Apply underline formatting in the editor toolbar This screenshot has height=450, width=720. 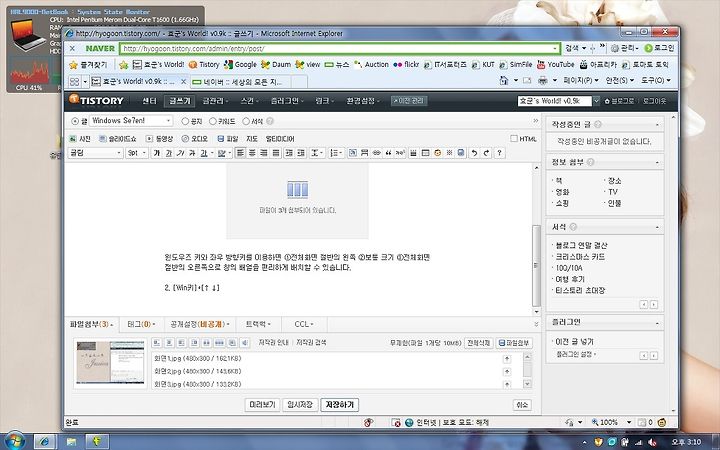(x=169, y=153)
